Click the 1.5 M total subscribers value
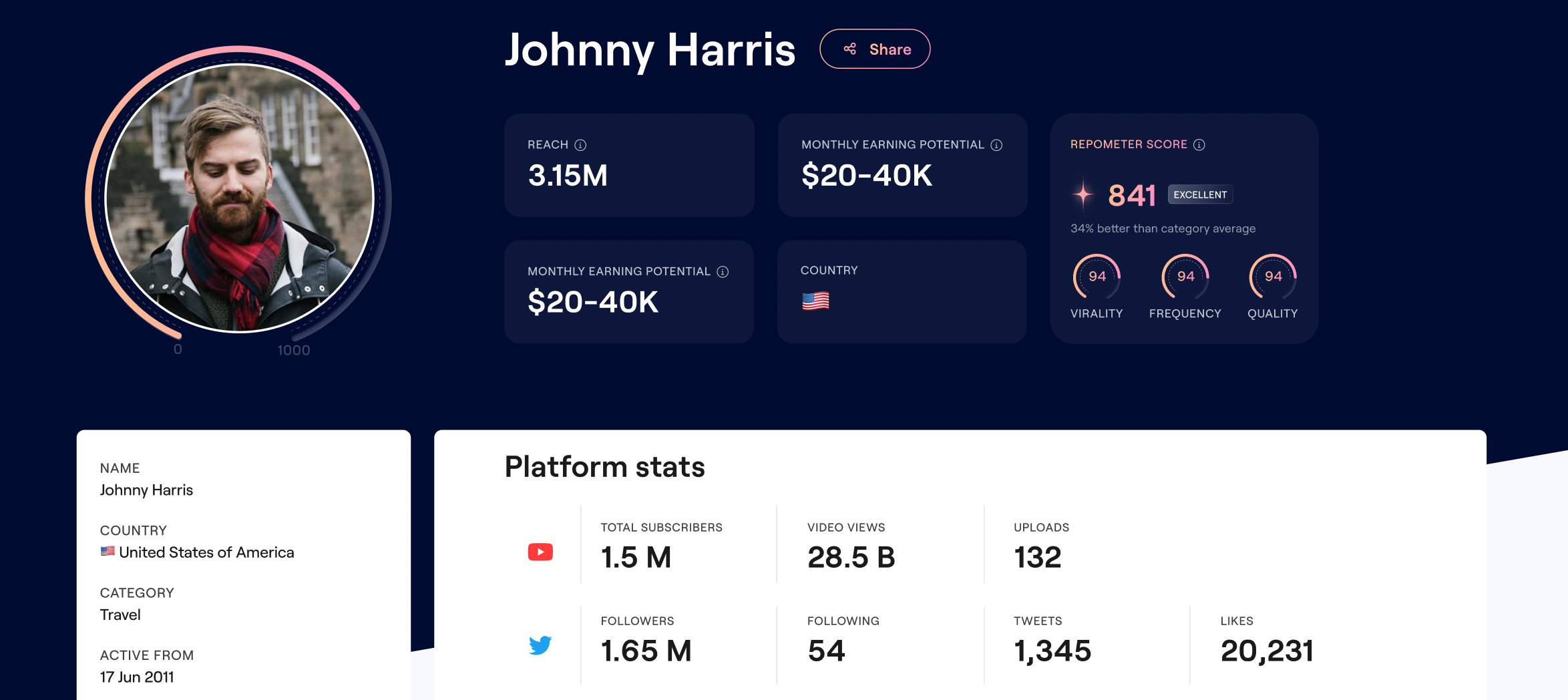 636,557
